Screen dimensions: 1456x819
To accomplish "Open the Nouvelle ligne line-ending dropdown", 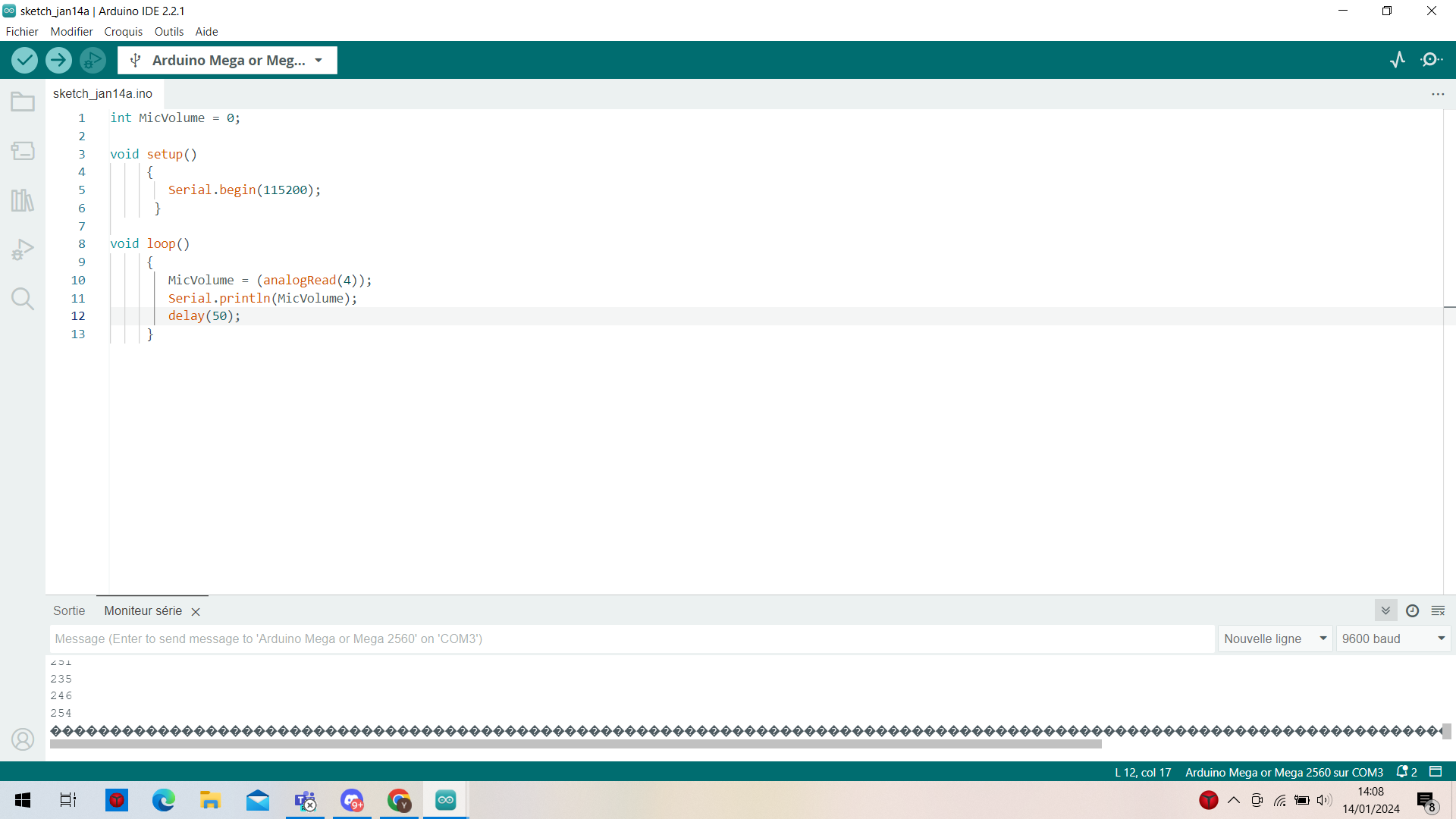I will point(1275,639).
